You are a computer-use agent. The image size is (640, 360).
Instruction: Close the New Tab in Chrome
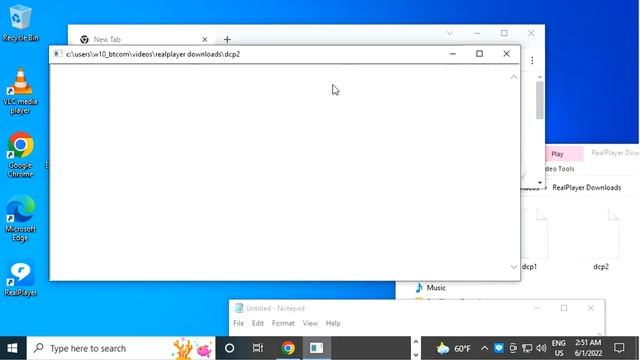tap(205, 39)
